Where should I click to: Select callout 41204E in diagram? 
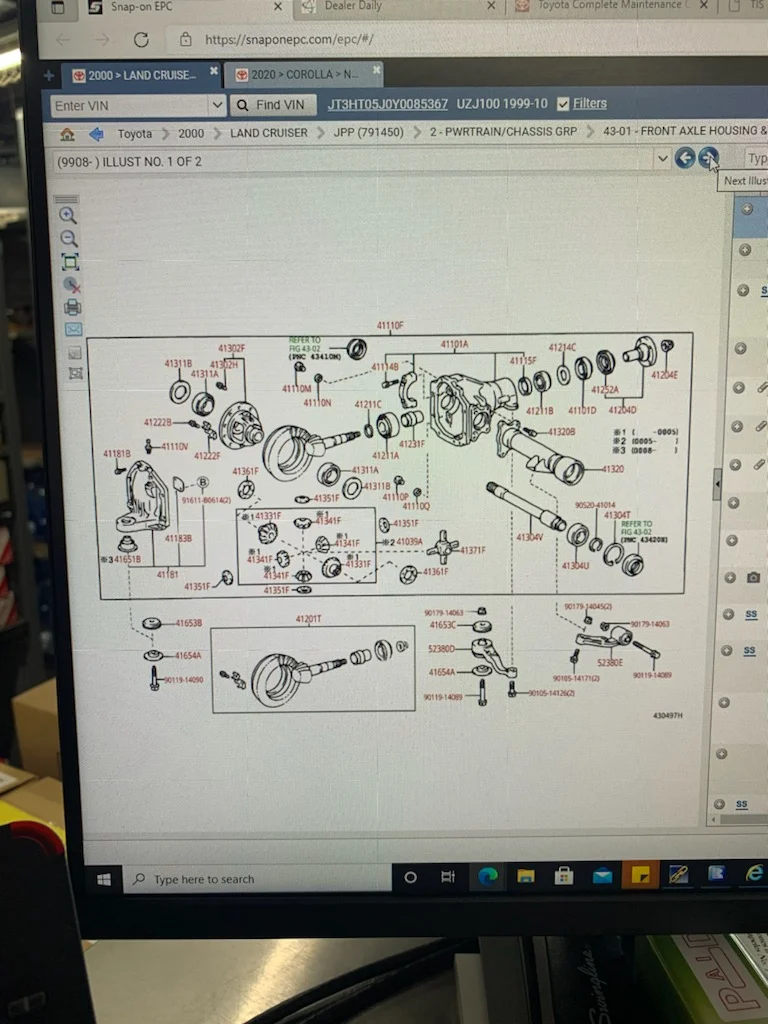664,375
